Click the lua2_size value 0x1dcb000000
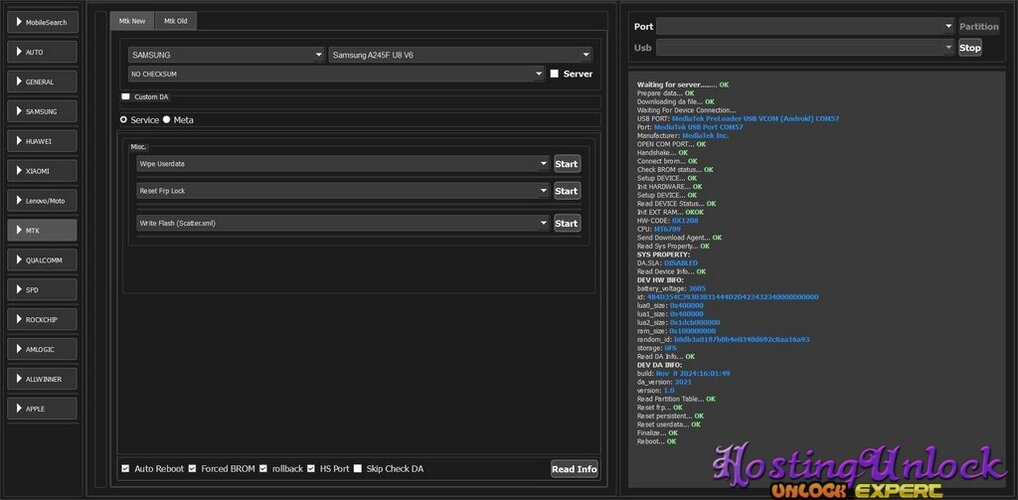The width and height of the screenshot is (1018, 500). click(x=695, y=323)
